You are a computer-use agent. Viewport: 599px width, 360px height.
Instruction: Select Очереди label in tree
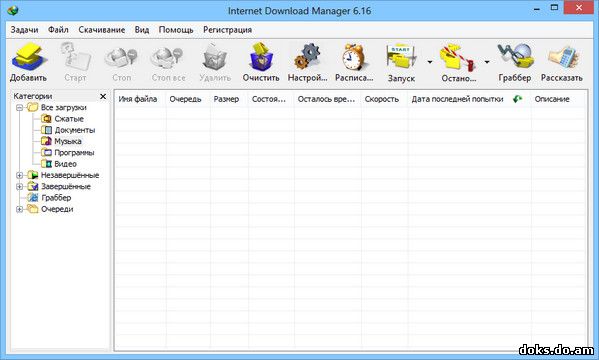click(x=57, y=209)
